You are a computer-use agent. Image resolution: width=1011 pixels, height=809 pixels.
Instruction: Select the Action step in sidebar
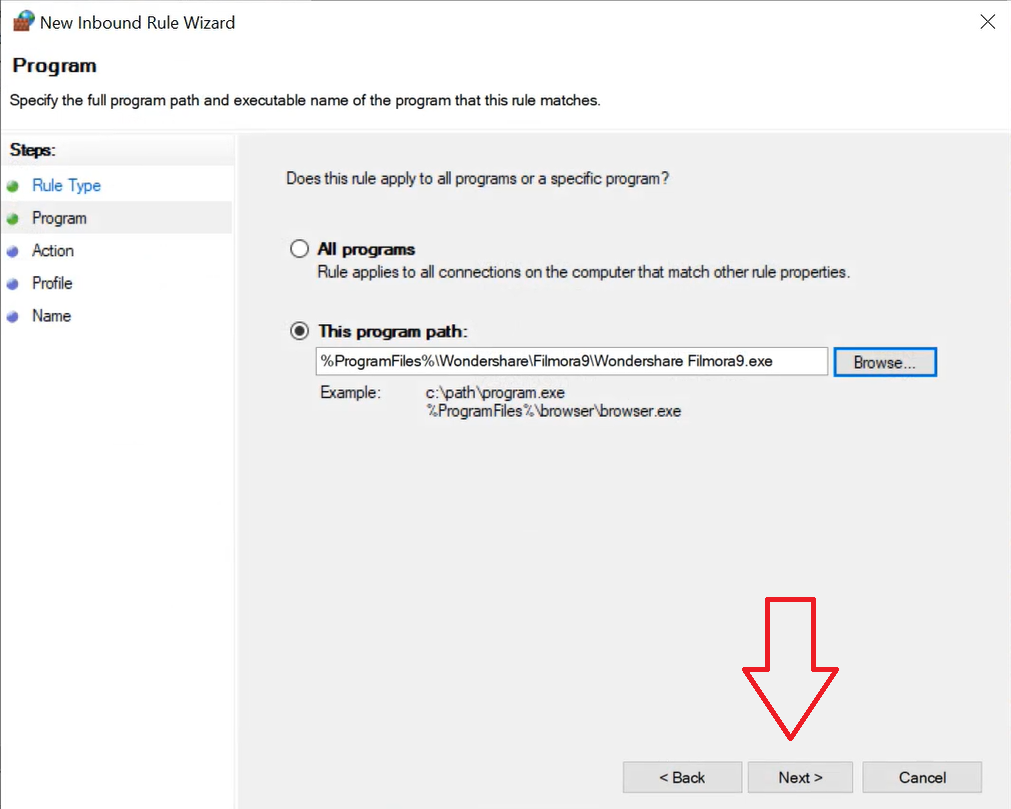[x=53, y=251]
